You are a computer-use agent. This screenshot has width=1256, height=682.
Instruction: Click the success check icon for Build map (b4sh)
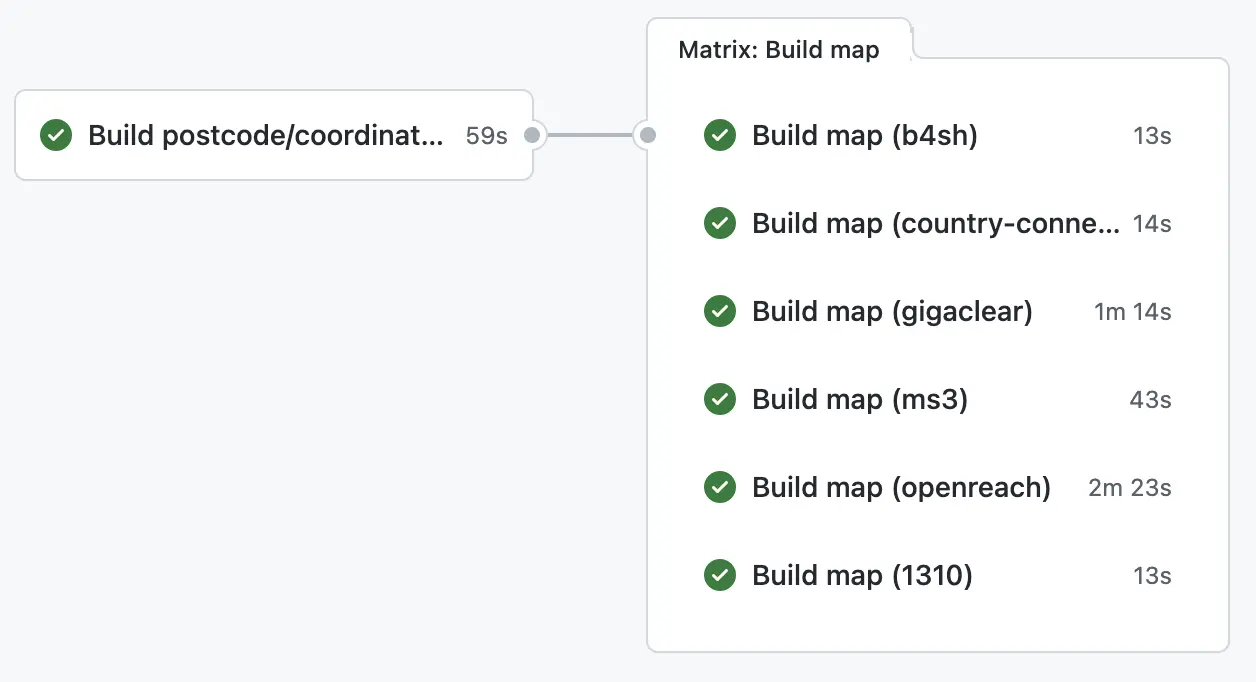pos(720,135)
